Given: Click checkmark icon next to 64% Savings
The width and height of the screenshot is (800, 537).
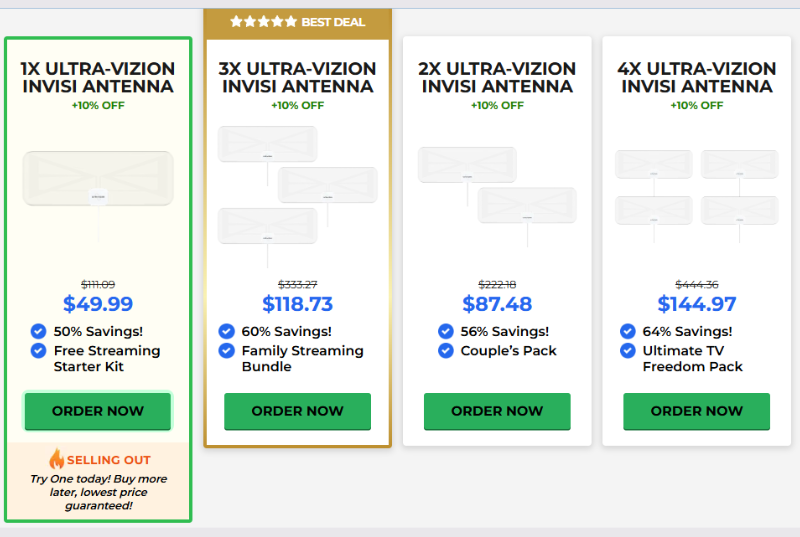Looking at the screenshot, I should pos(628,331).
